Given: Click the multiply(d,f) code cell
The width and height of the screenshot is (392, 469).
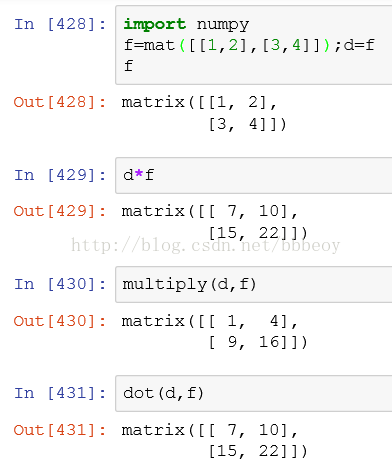Looking at the screenshot, I should tap(254, 284).
